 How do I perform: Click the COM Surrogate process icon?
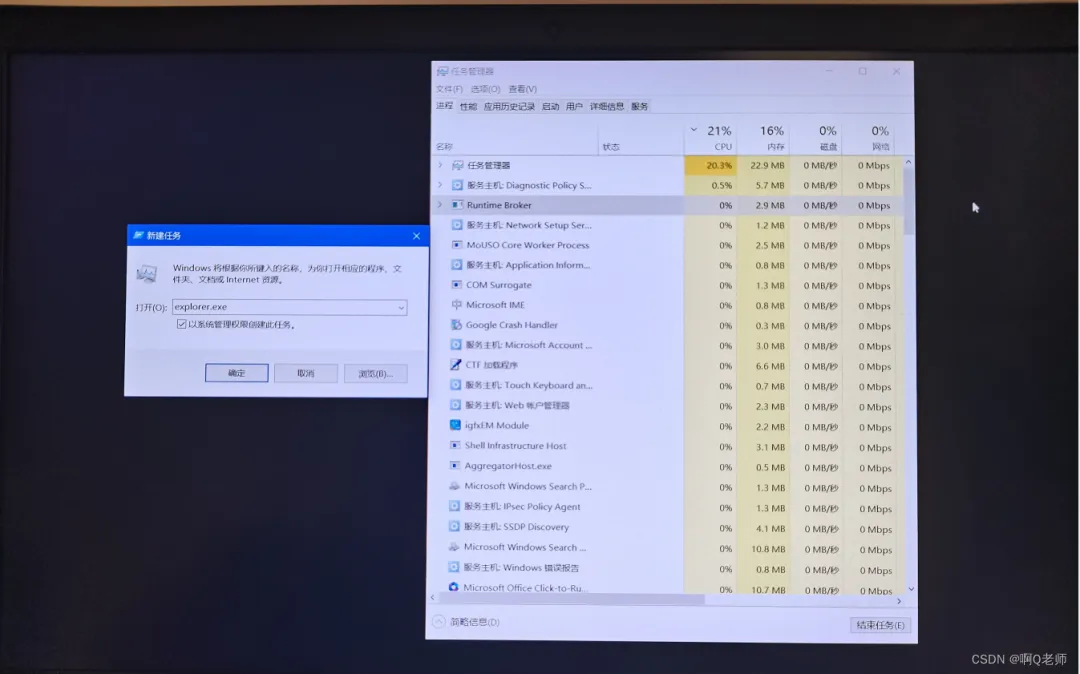click(x=455, y=285)
